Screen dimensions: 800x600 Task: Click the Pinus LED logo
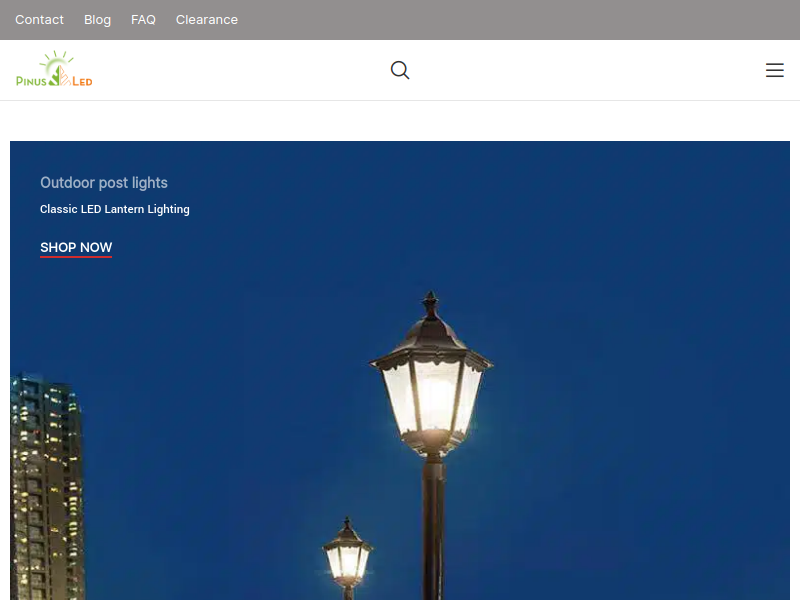tap(54, 69)
